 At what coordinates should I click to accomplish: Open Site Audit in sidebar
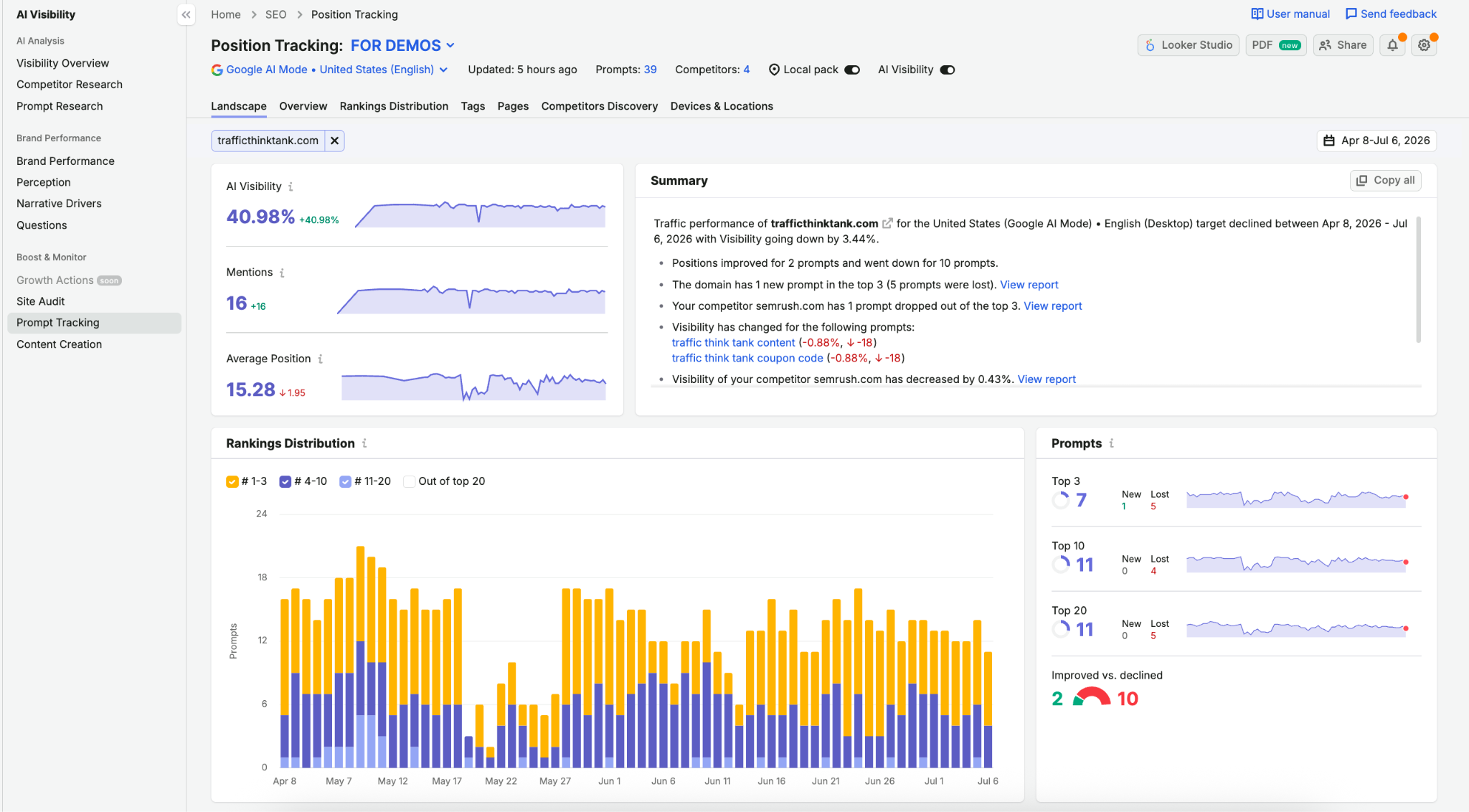40,301
